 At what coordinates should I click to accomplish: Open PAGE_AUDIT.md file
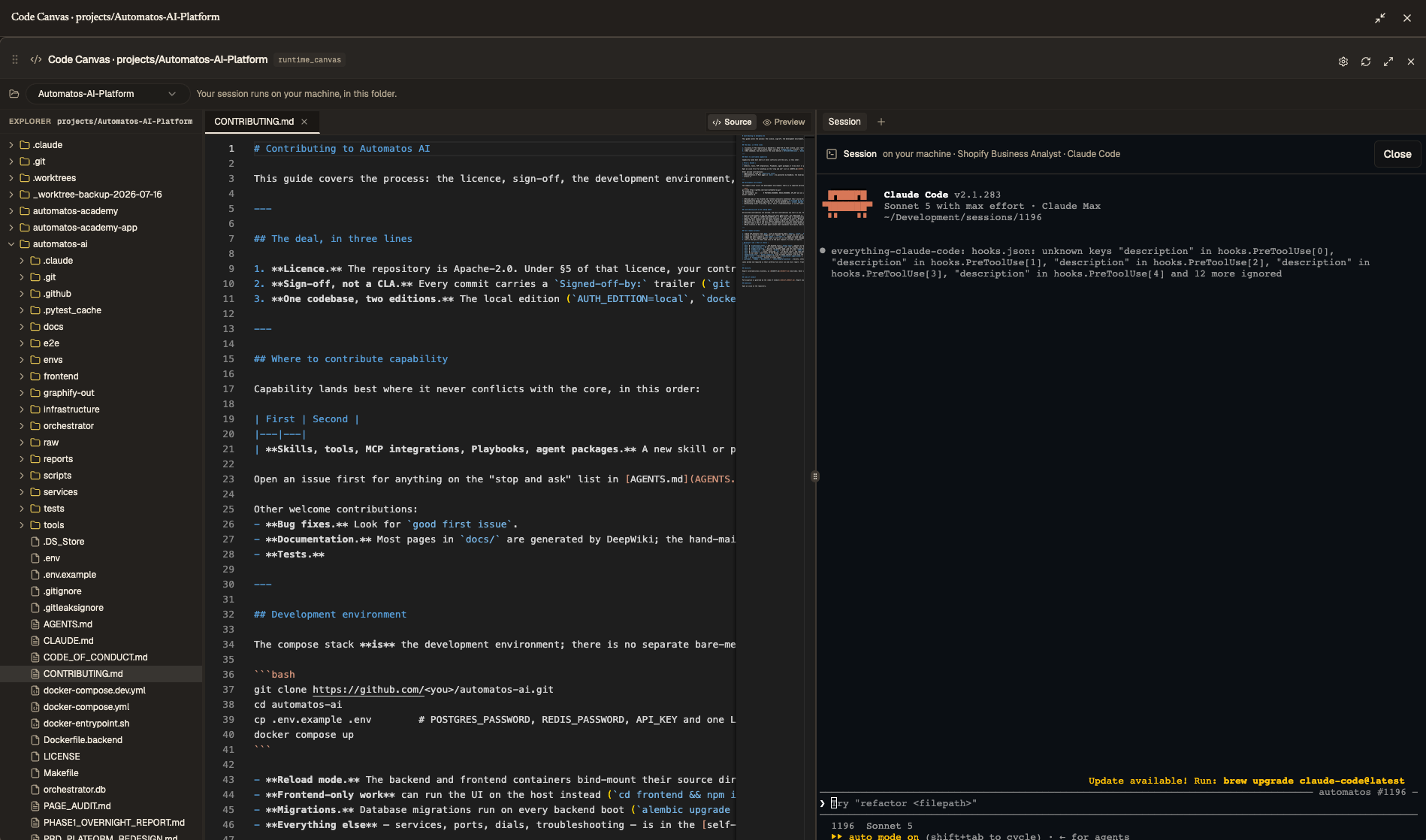101,806
